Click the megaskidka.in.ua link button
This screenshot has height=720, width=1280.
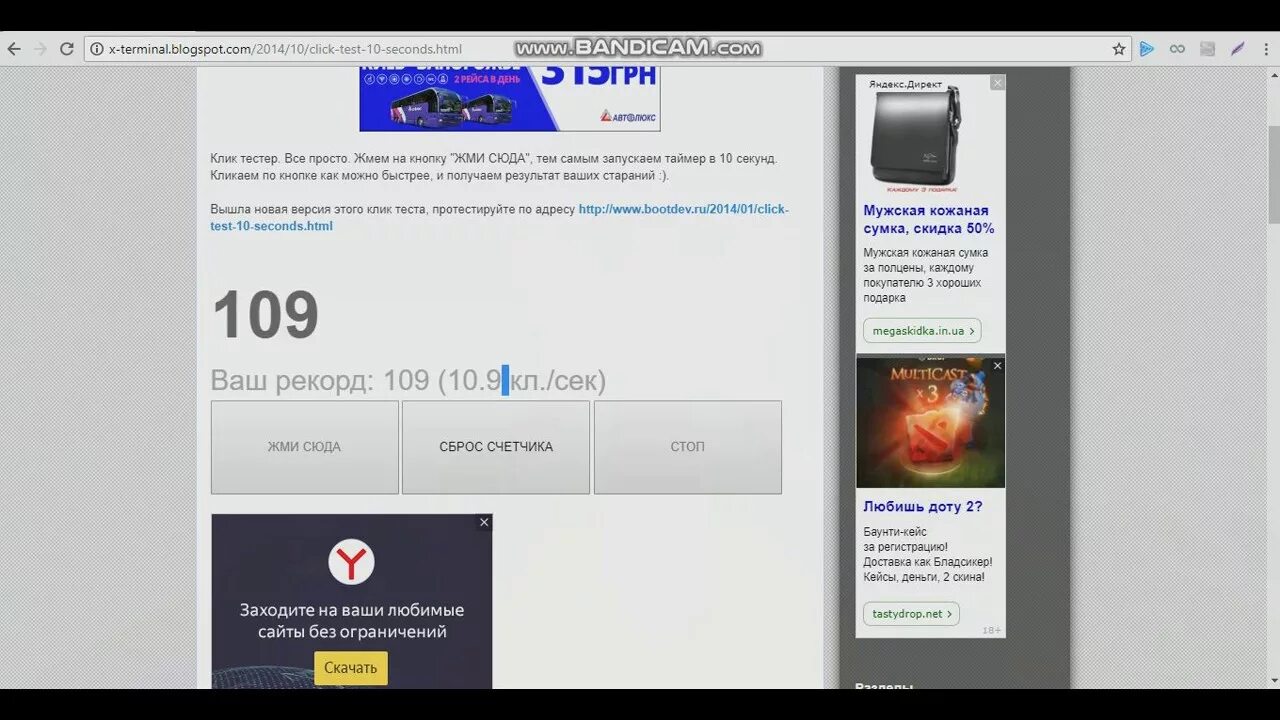pyautogui.click(x=922, y=331)
